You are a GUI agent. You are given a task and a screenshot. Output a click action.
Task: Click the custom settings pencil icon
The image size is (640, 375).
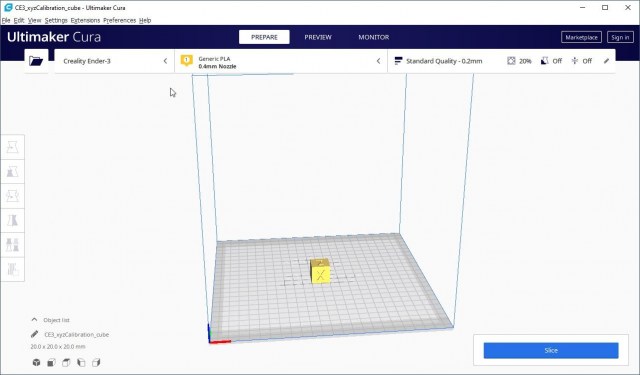pos(607,61)
